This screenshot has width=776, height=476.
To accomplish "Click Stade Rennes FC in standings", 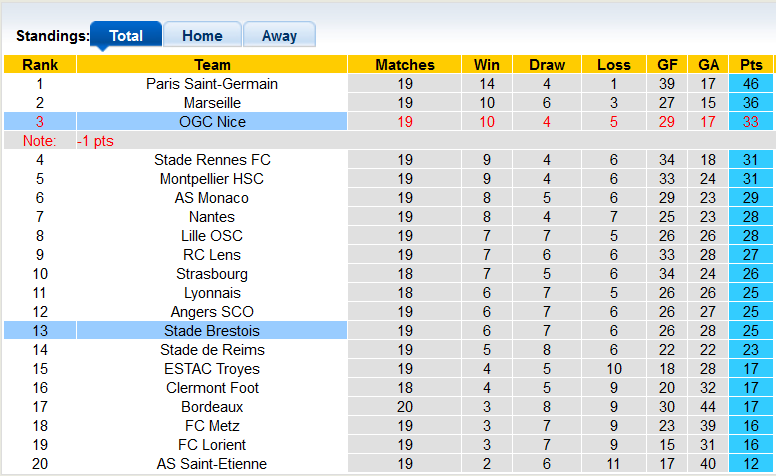I will (x=212, y=160).
